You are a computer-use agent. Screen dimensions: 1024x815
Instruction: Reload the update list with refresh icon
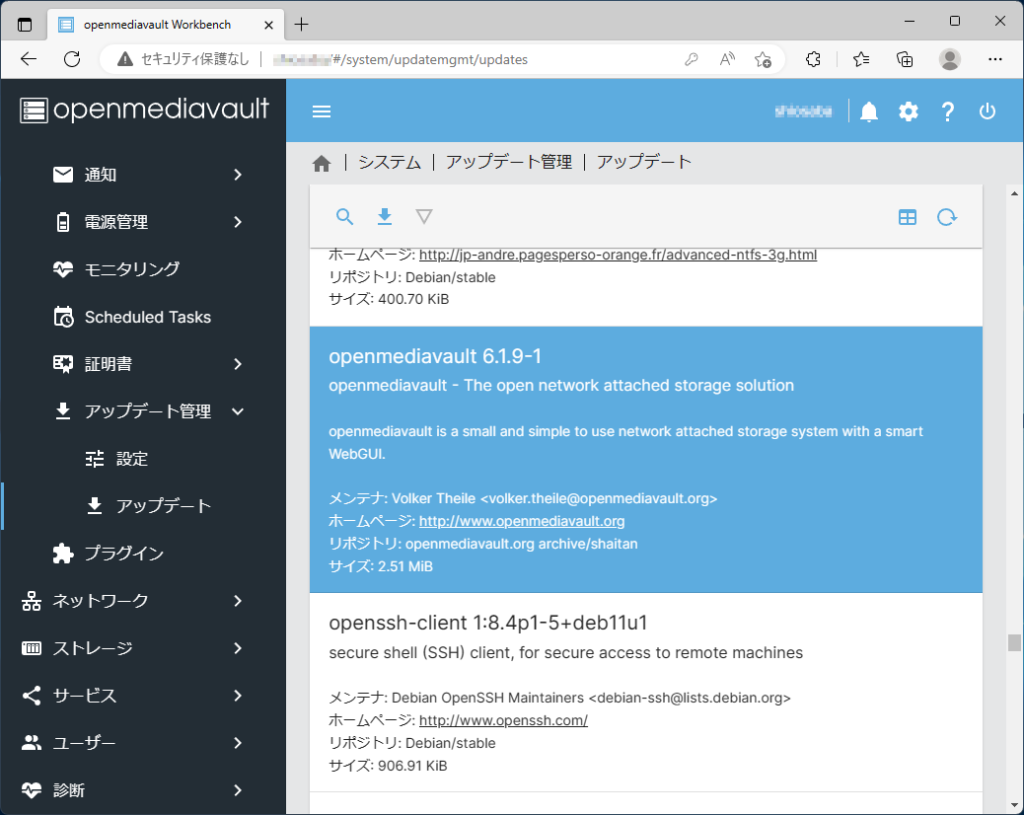(946, 217)
